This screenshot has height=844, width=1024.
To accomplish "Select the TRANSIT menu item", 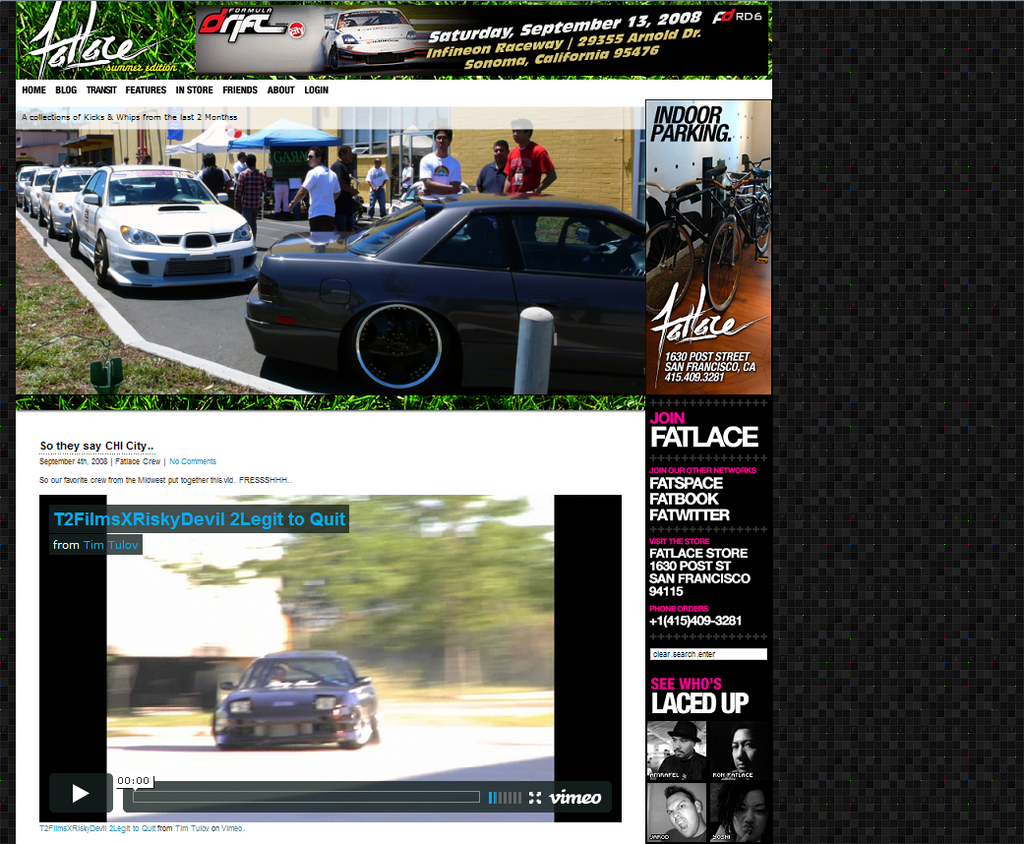I will coord(101,90).
